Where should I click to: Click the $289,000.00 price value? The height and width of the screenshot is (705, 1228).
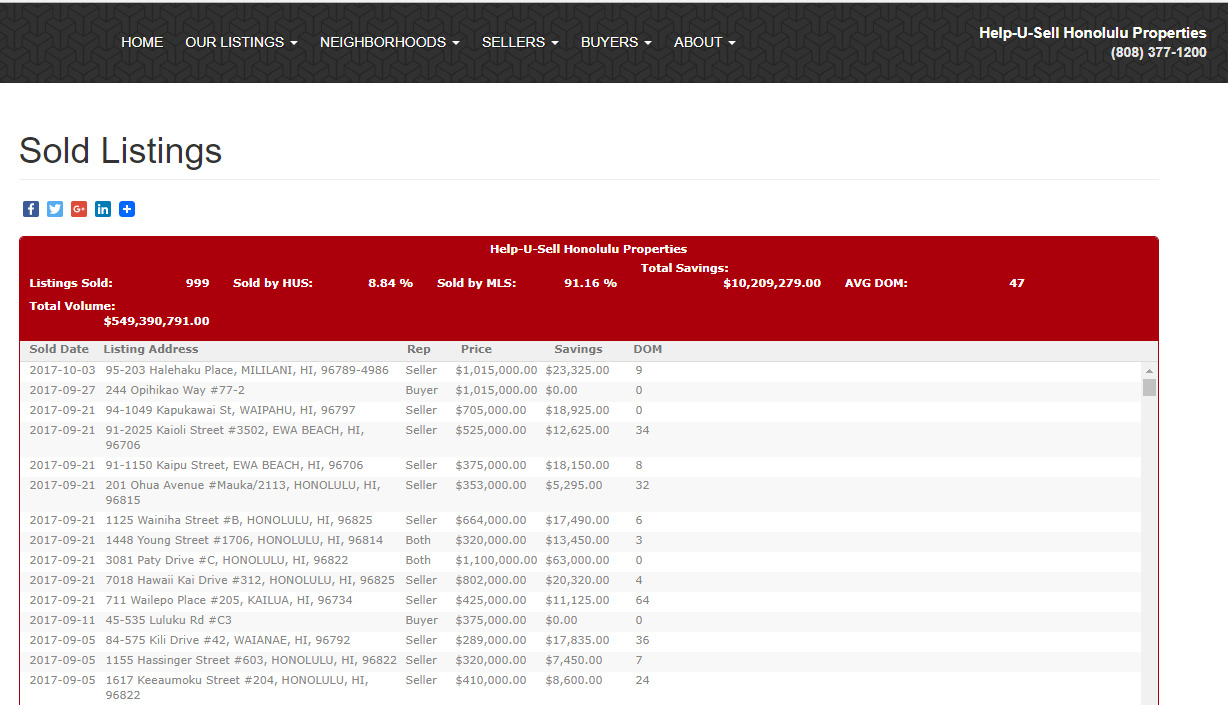click(490, 640)
